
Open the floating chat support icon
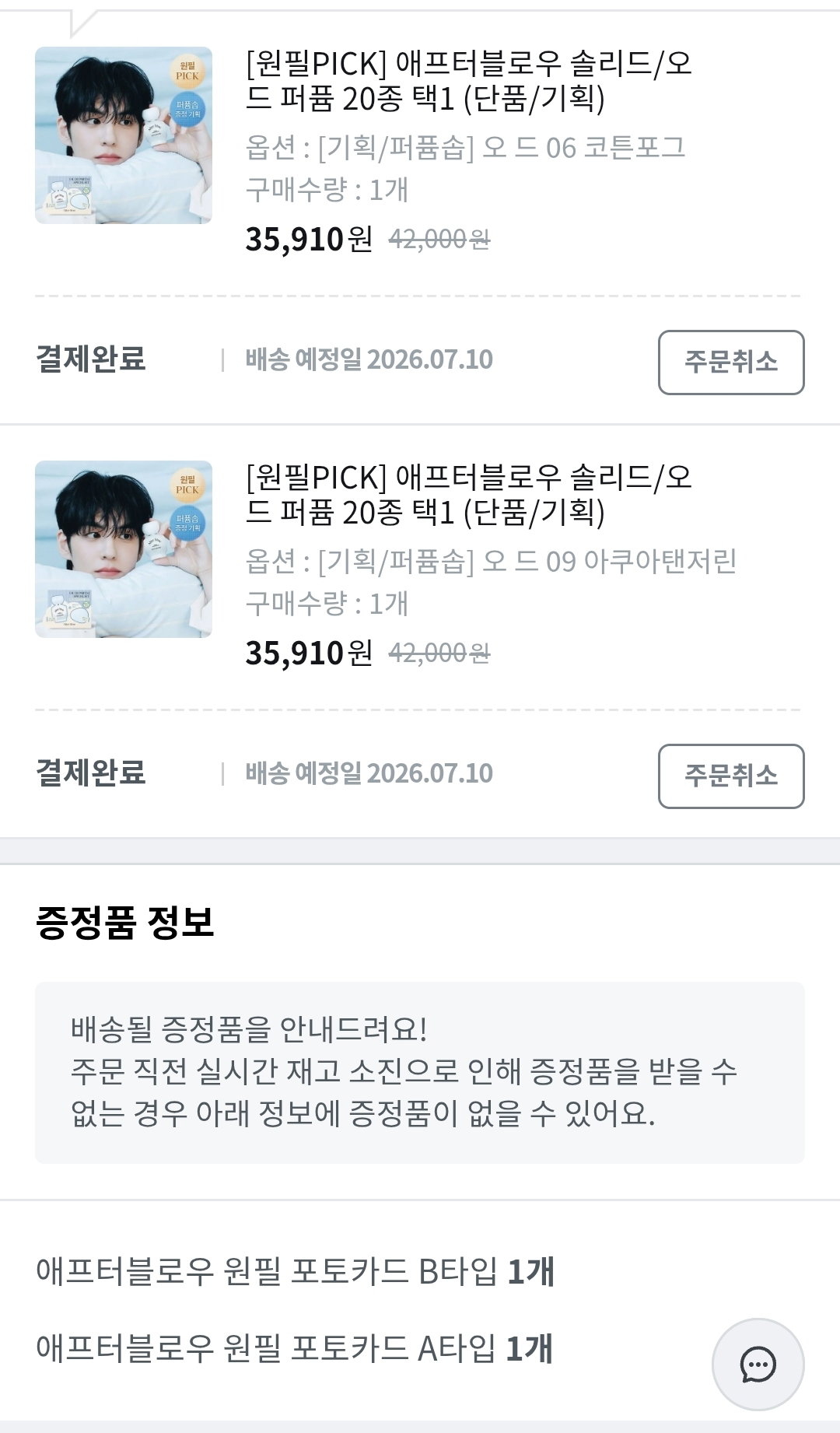(758, 1365)
